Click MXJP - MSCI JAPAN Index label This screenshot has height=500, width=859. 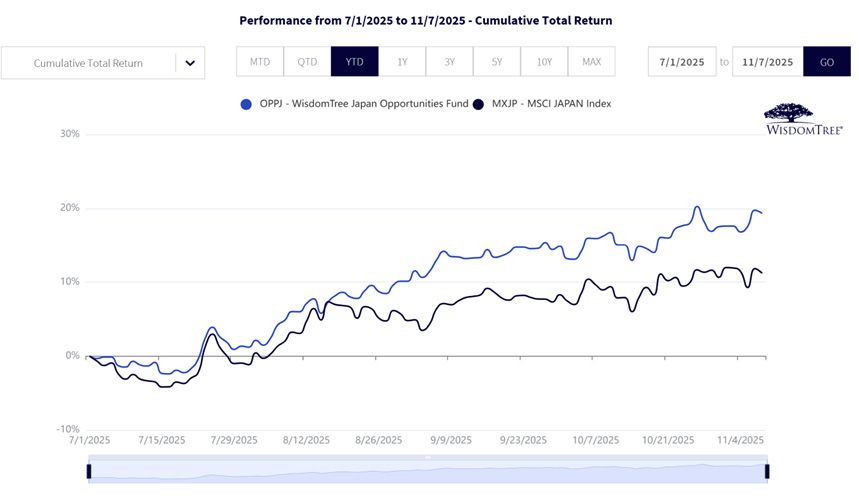click(551, 104)
